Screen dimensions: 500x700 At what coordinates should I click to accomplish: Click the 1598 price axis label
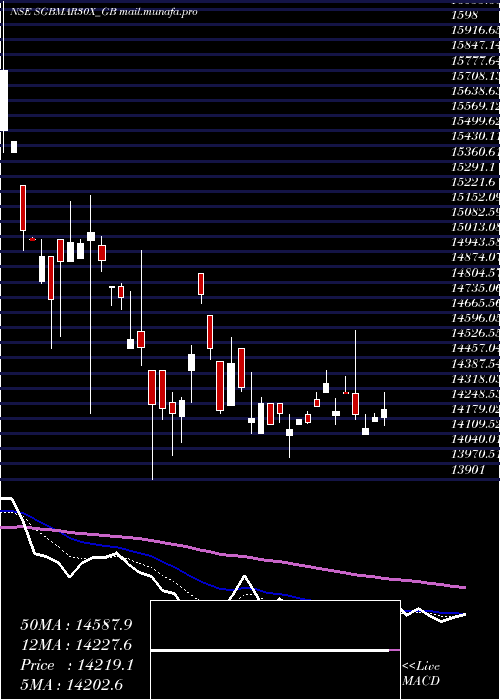[465, 15]
